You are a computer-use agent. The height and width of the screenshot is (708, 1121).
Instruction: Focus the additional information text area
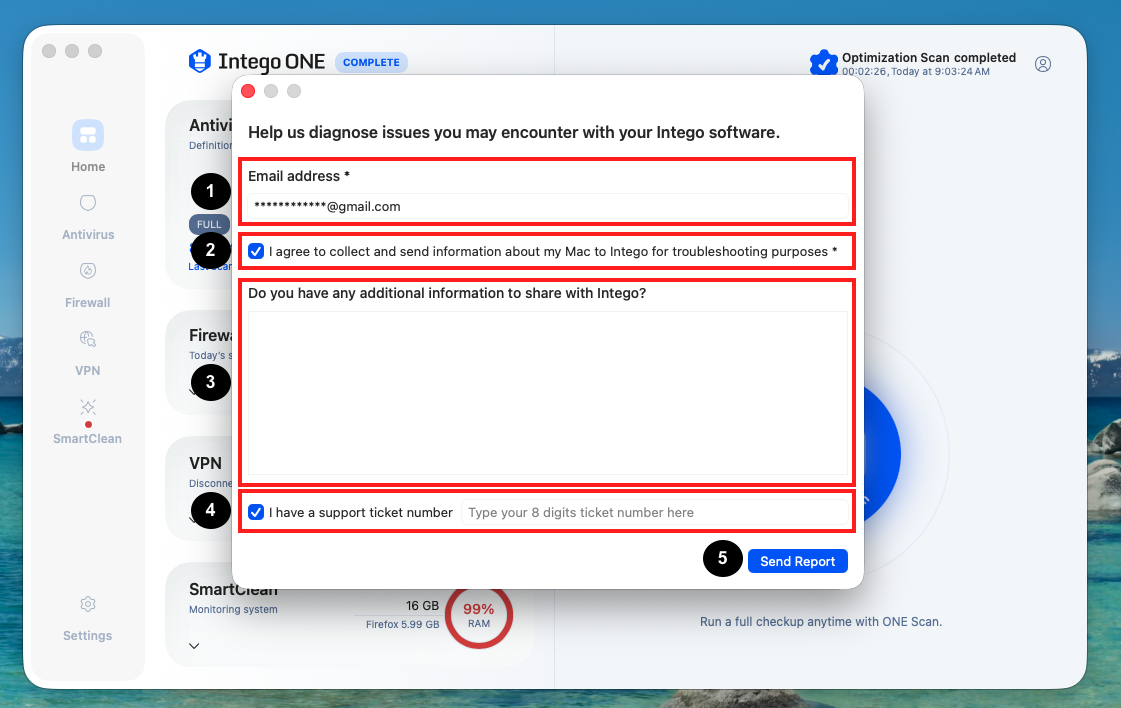(548, 393)
